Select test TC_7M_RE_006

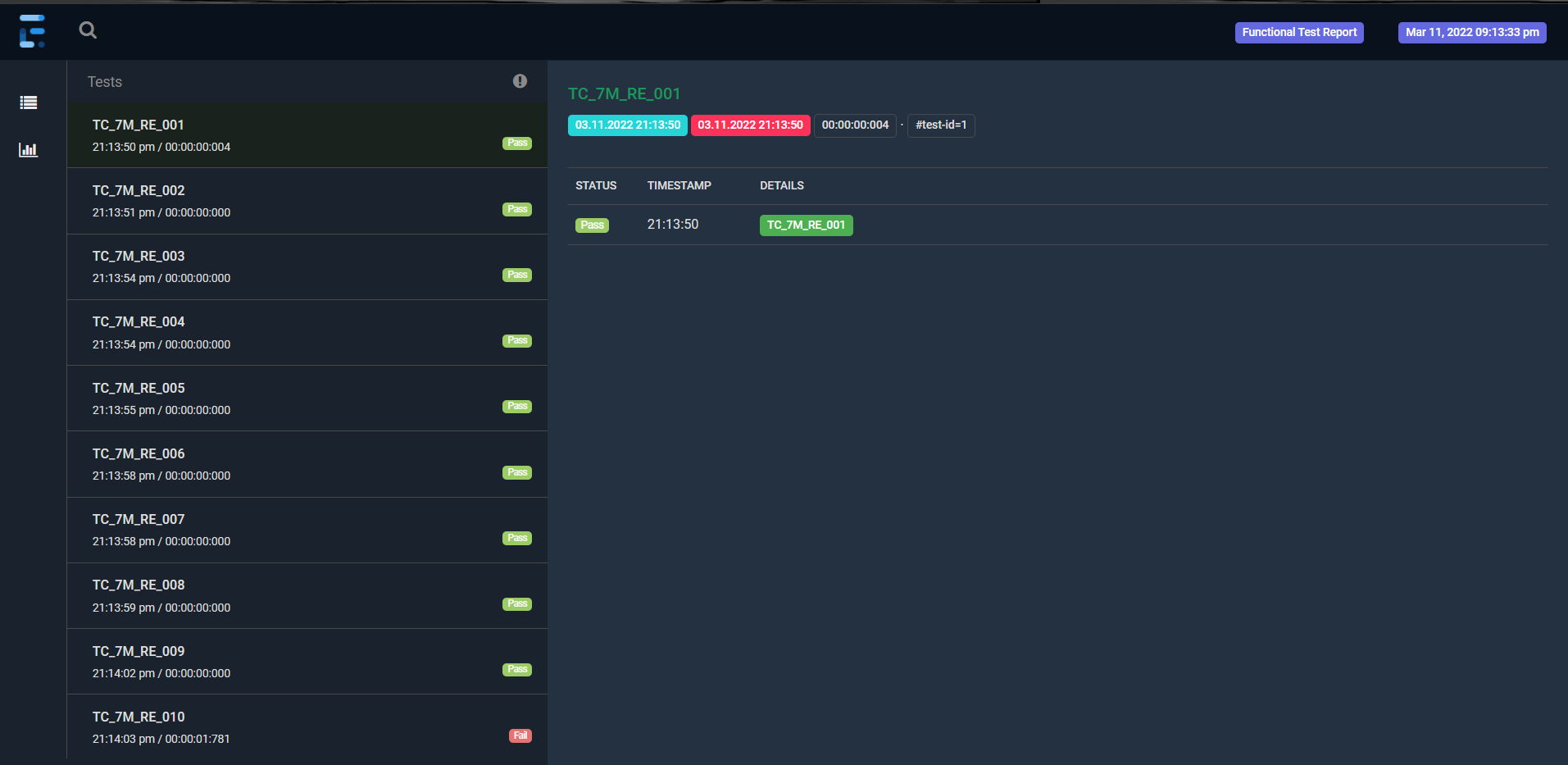[x=307, y=464]
